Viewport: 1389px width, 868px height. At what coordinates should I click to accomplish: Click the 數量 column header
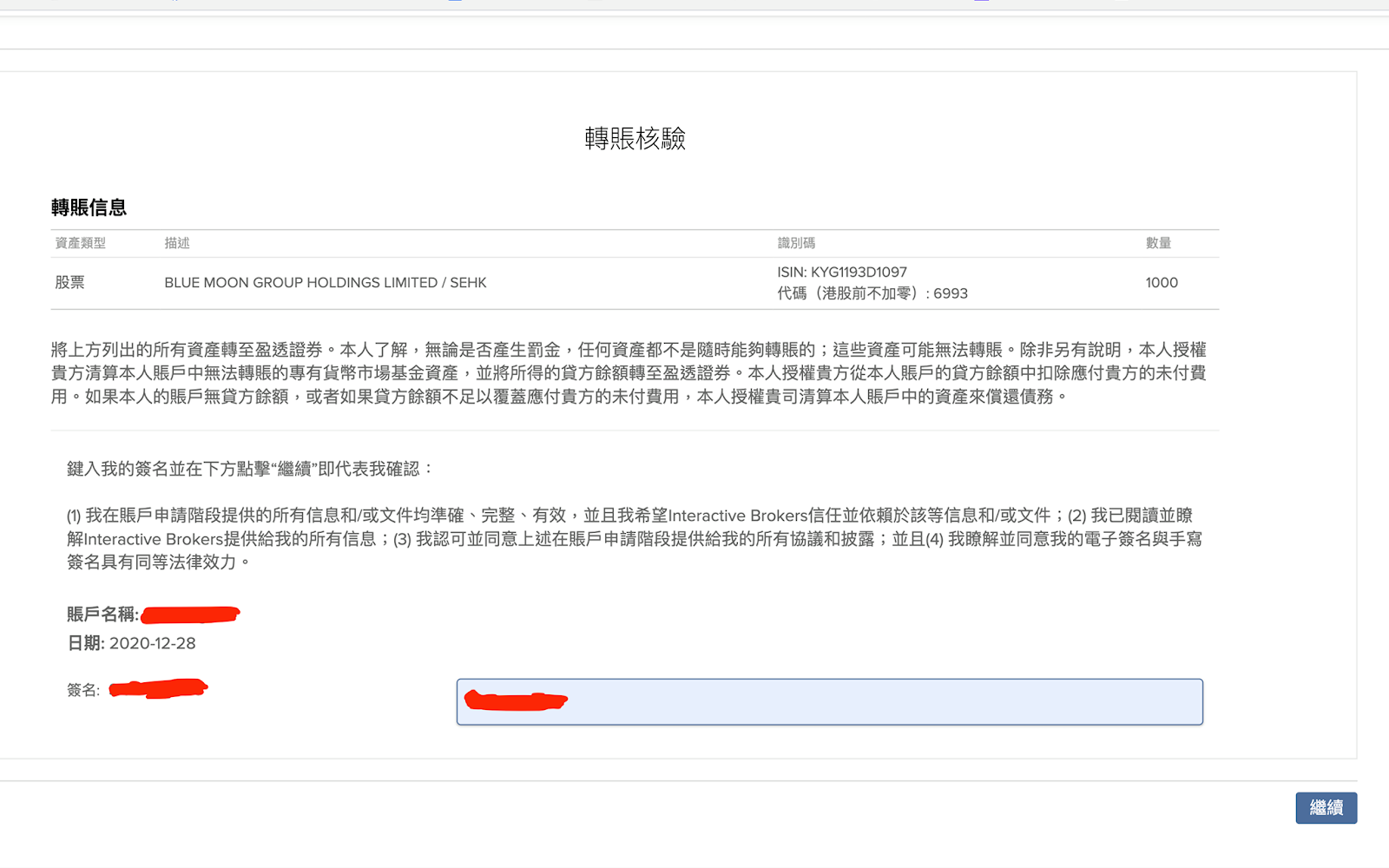[1158, 243]
